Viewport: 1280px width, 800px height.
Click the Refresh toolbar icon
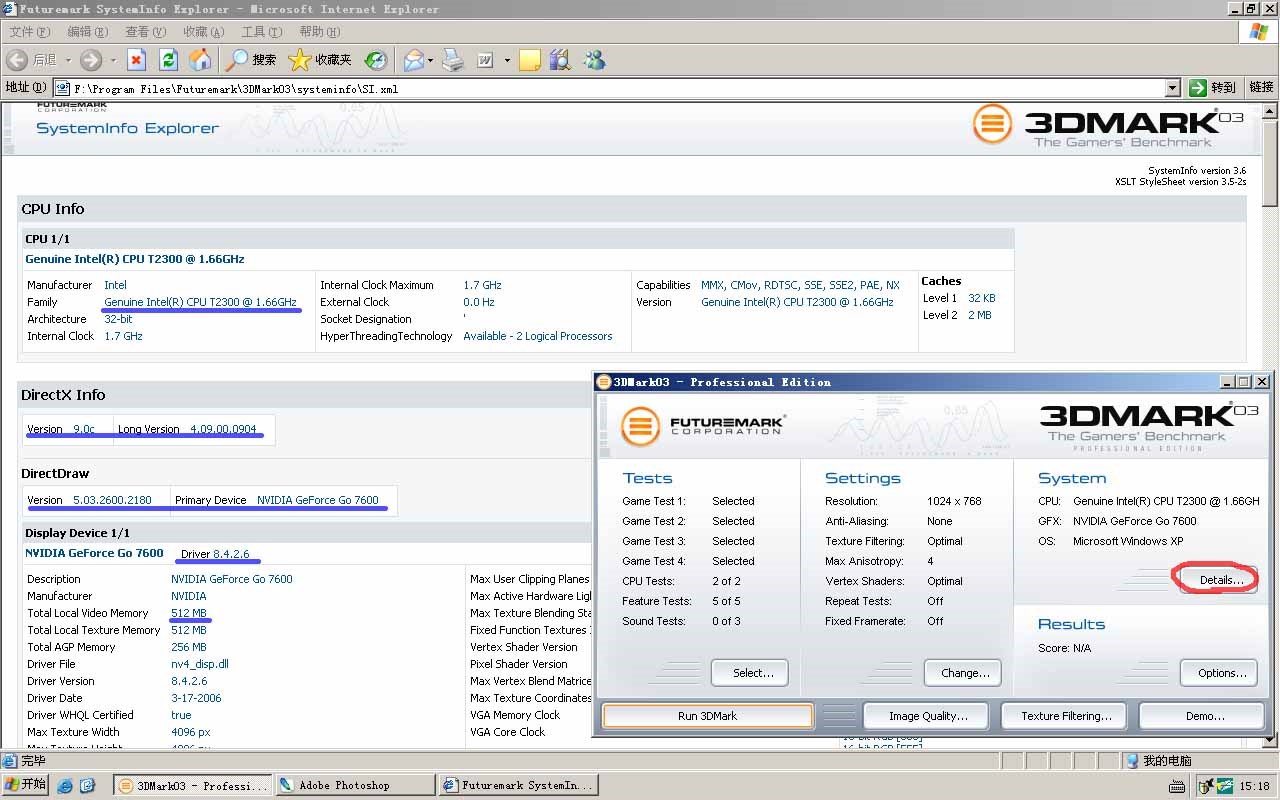169,60
